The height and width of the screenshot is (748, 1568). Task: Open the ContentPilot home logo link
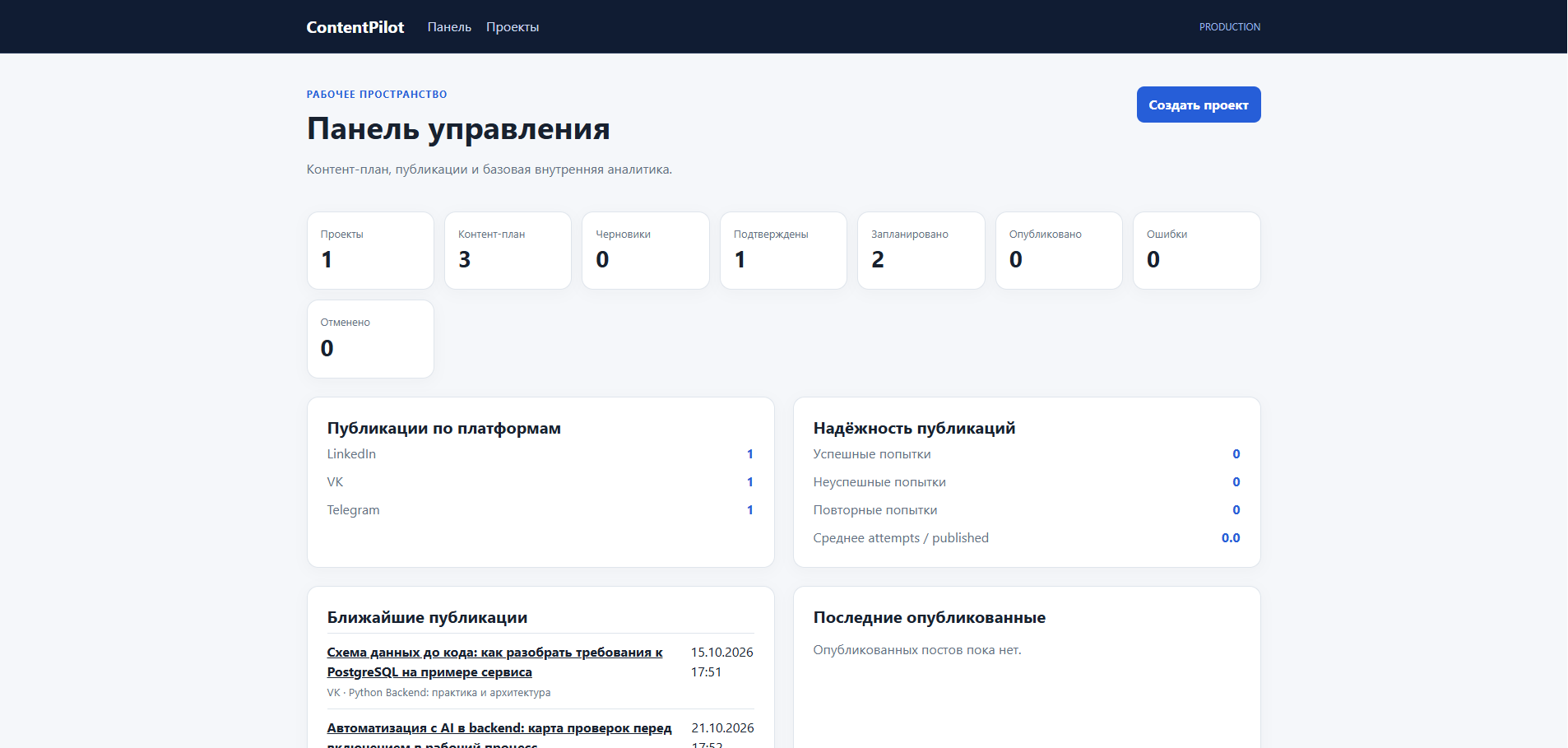click(355, 27)
